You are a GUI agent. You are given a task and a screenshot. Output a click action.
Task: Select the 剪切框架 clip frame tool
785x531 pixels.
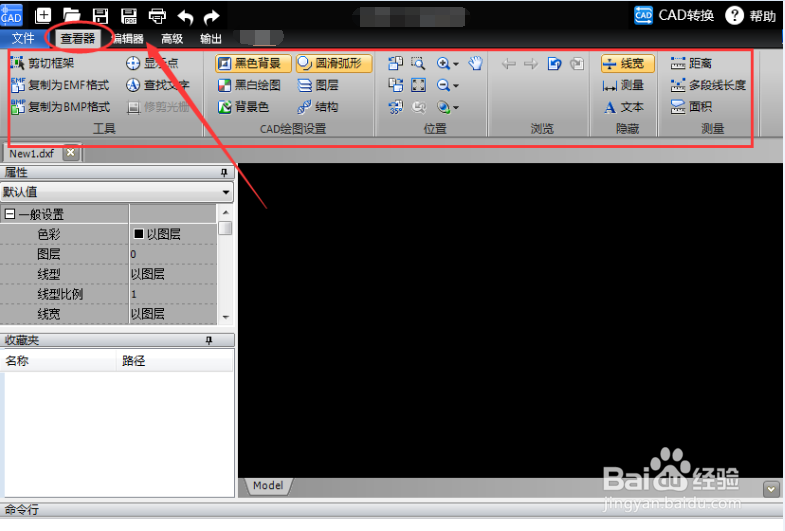coord(43,63)
